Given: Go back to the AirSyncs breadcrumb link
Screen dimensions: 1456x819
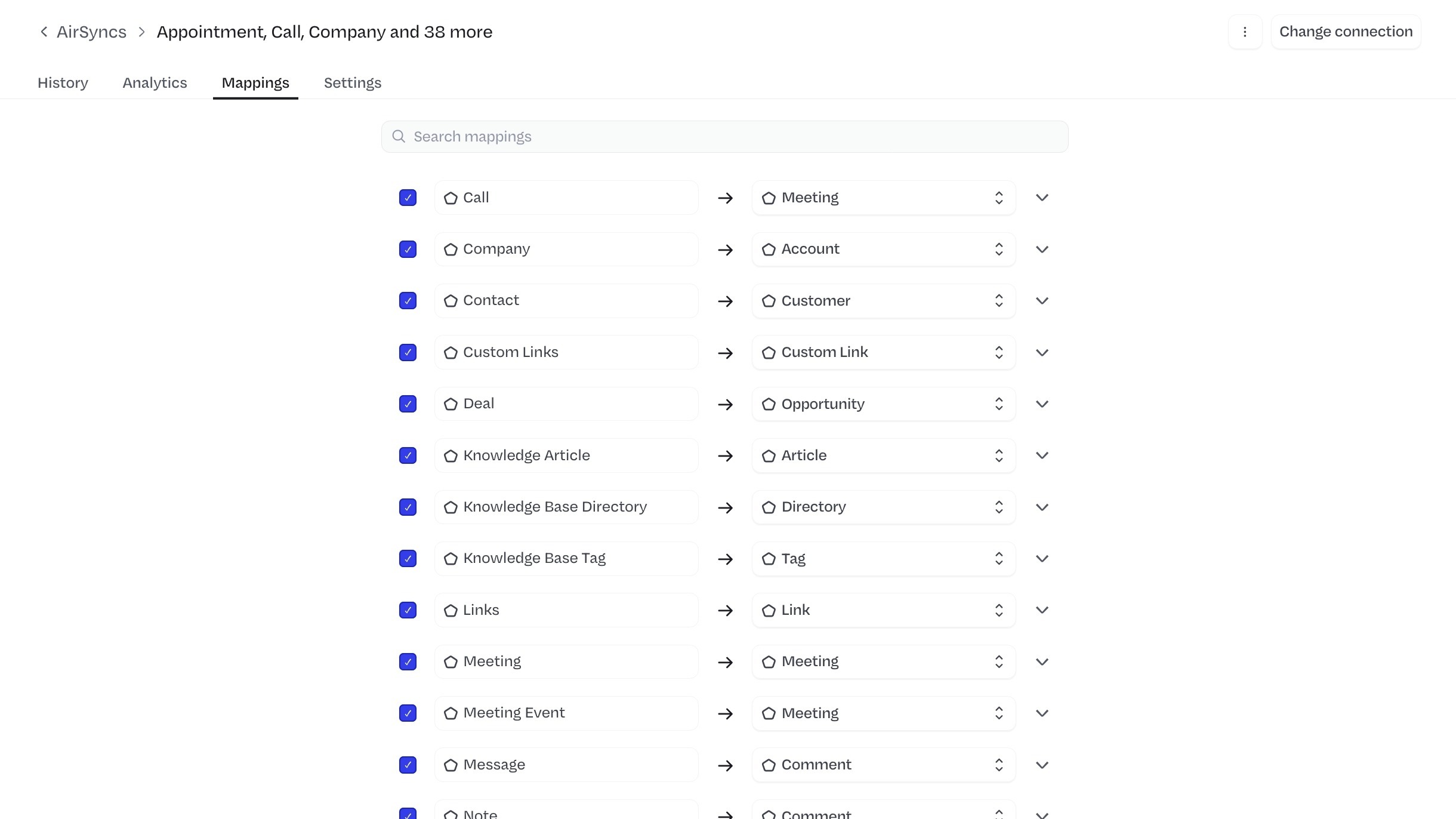Looking at the screenshot, I should click(x=91, y=32).
